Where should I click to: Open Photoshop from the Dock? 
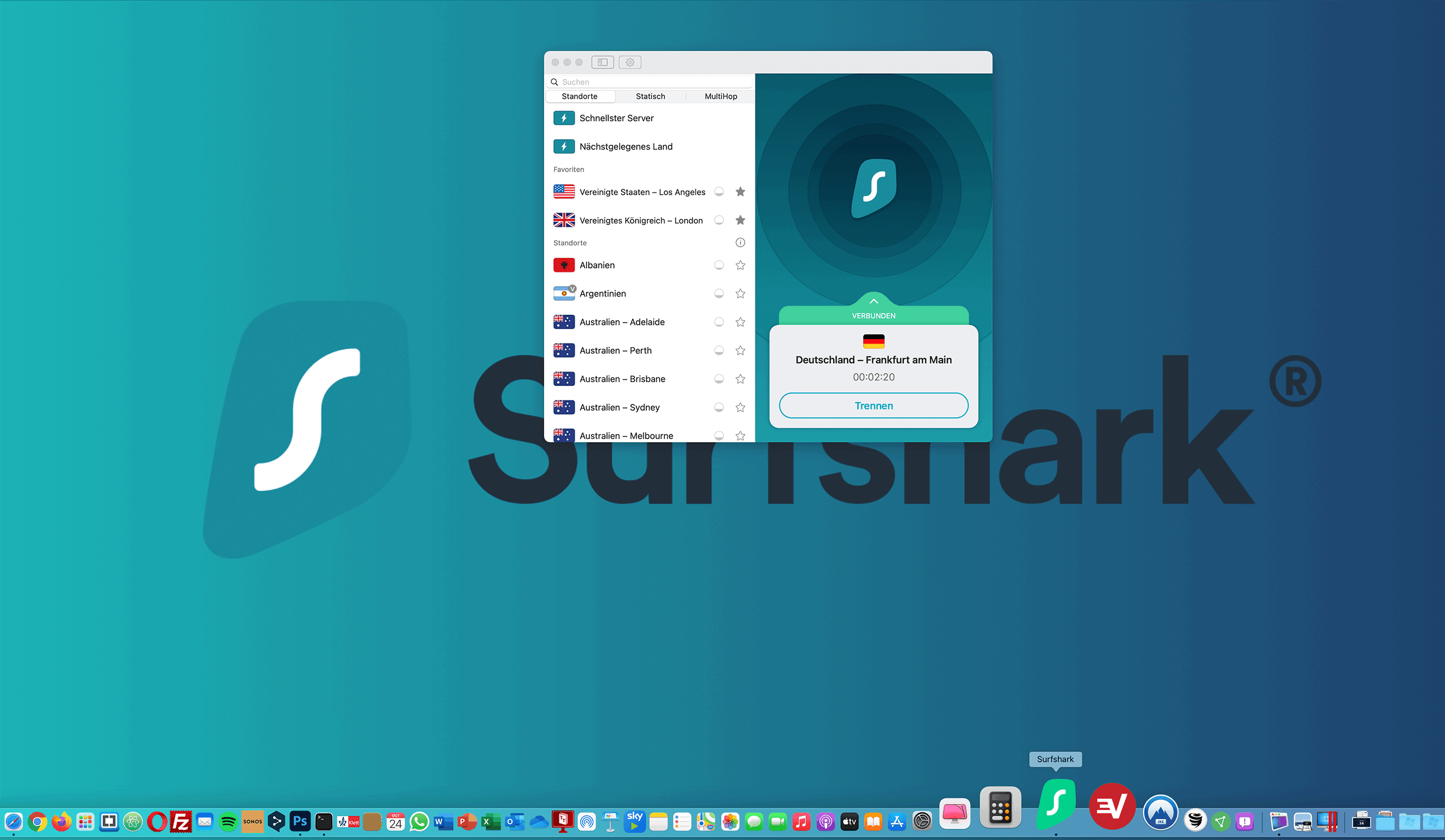tap(300, 821)
